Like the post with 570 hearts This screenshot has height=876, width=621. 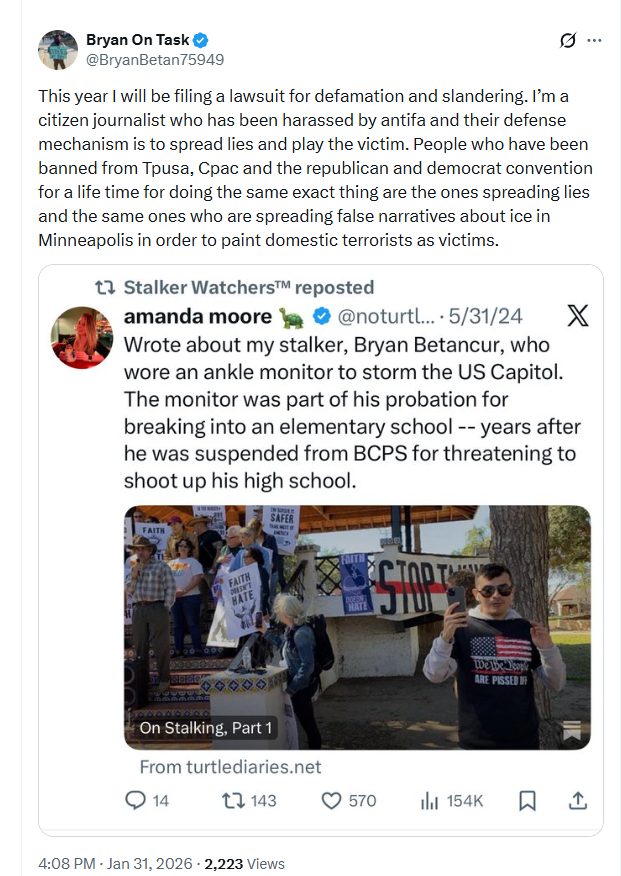333,800
